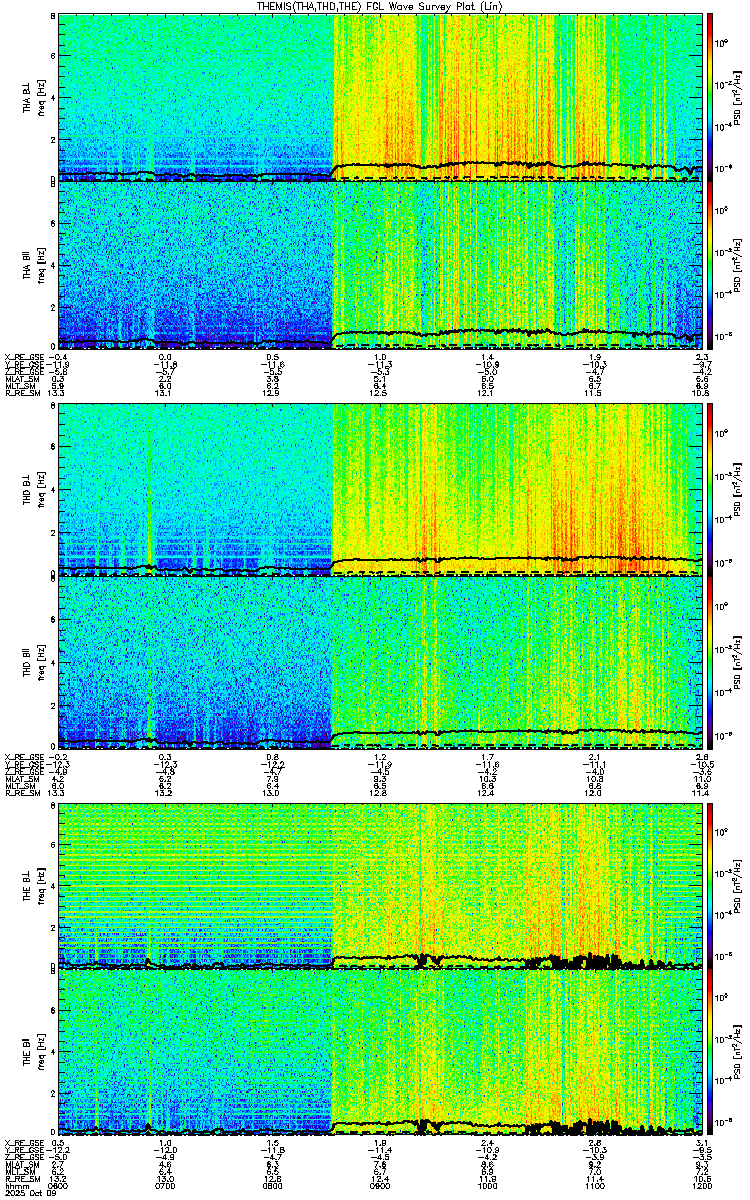Click X_RE_GSE label below the THA panels
The width and height of the screenshot is (750, 1200).
tap(22, 357)
